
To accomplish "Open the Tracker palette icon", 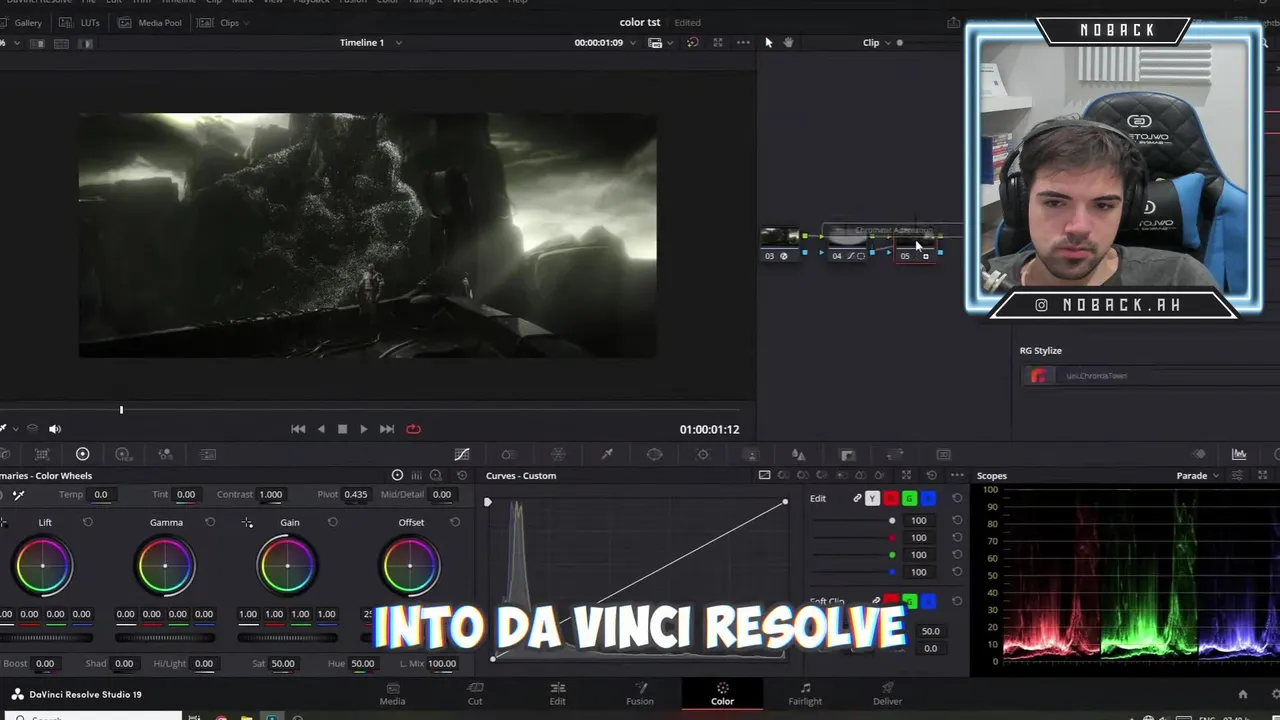I will pyautogui.click(x=703, y=454).
